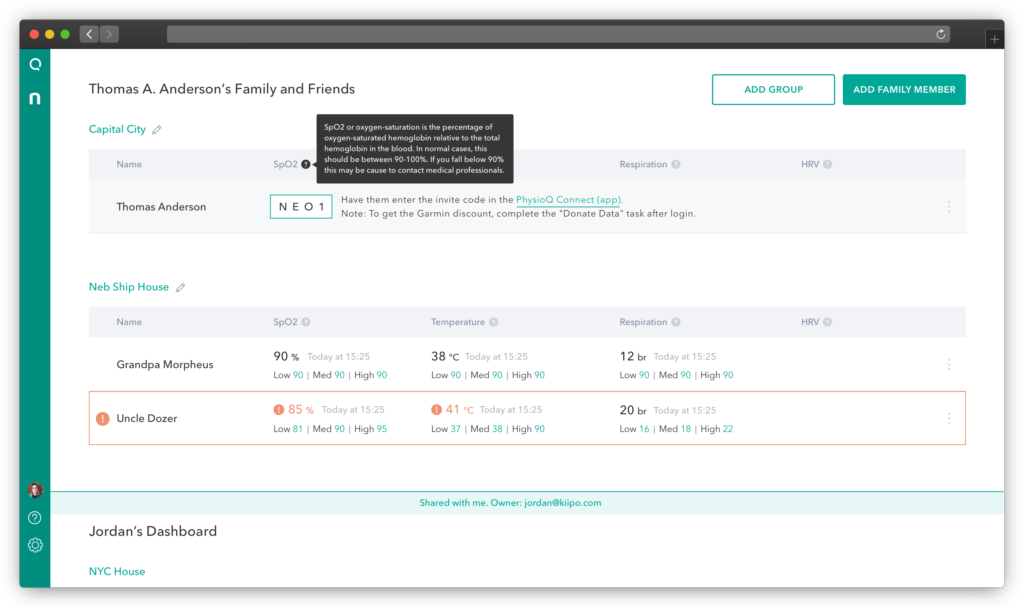Click Uncle Dozer 85 % SpO2 value
Screen dimensions: 1024x607
[x=300, y=410]
